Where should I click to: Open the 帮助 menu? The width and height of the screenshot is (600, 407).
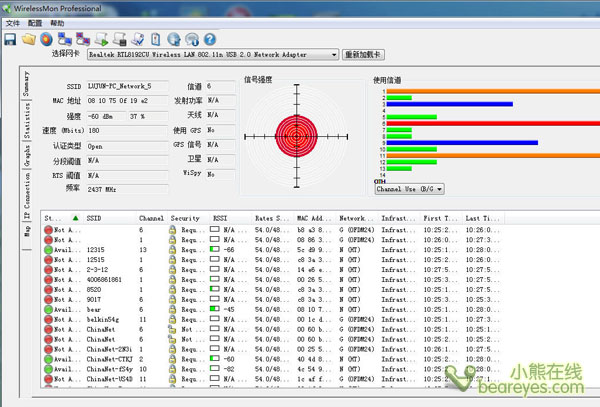57,23
